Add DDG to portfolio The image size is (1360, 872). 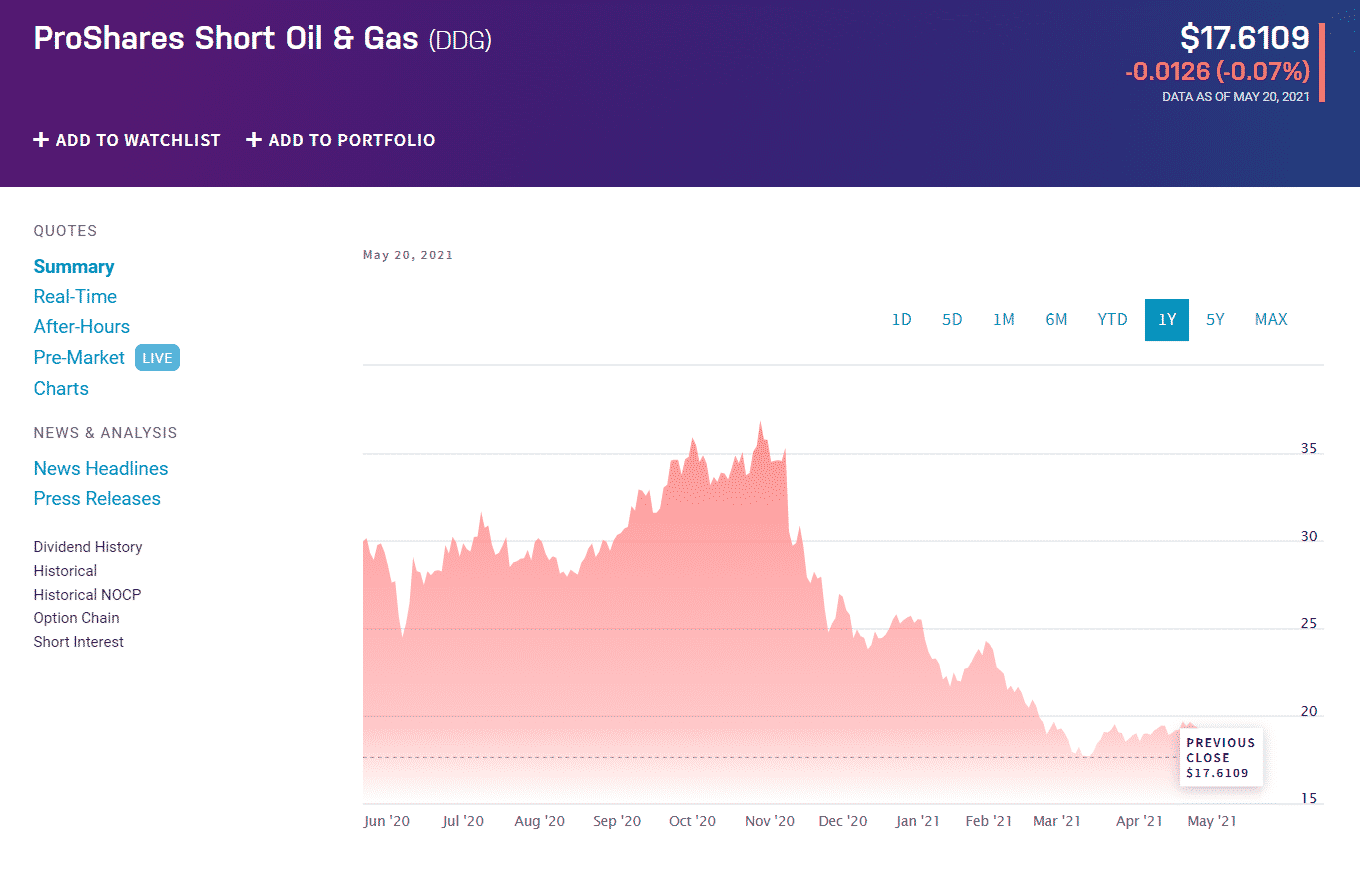[x=341, y=140]
